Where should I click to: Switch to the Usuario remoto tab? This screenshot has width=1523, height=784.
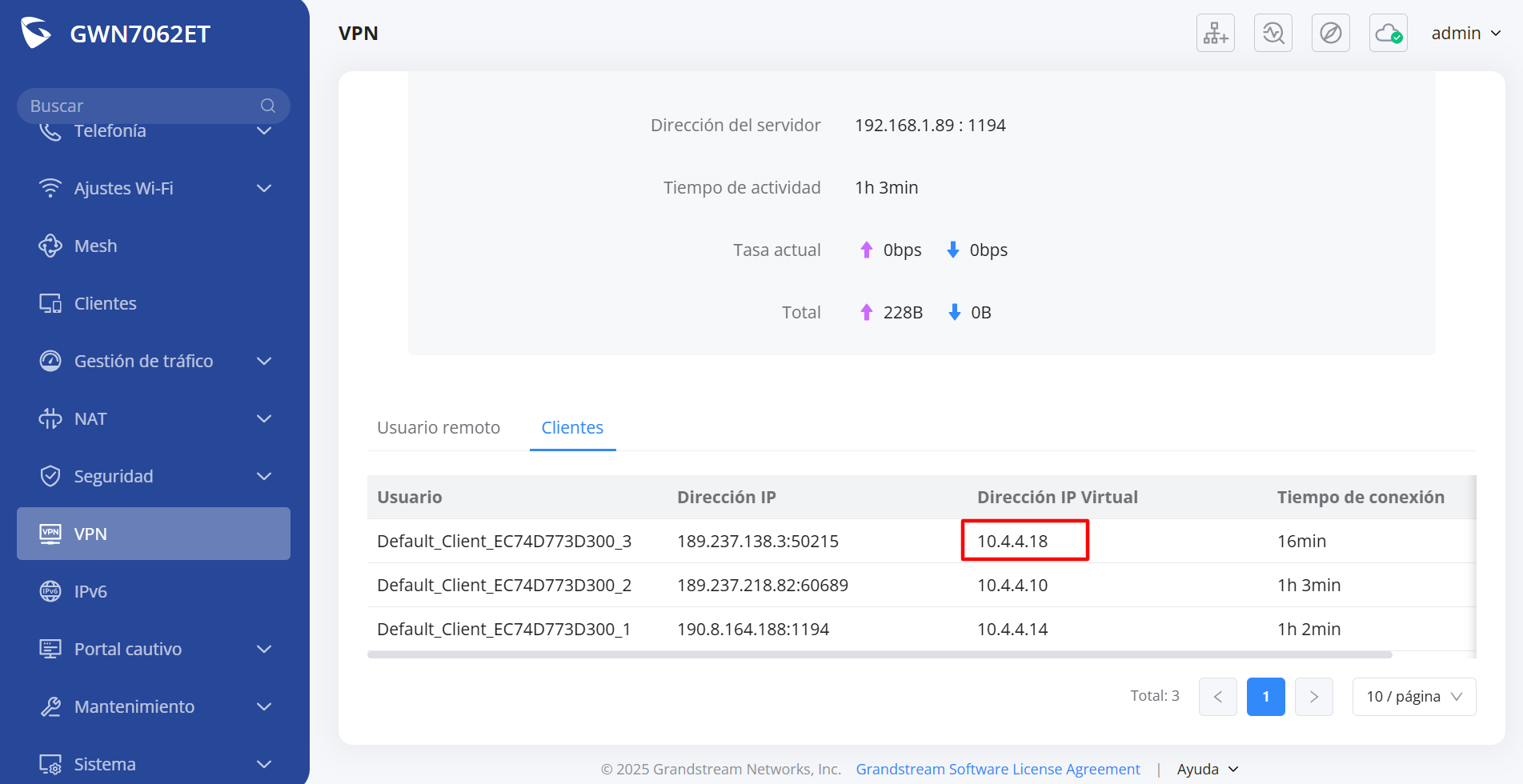pyautogui.click(x=439, y=427)
